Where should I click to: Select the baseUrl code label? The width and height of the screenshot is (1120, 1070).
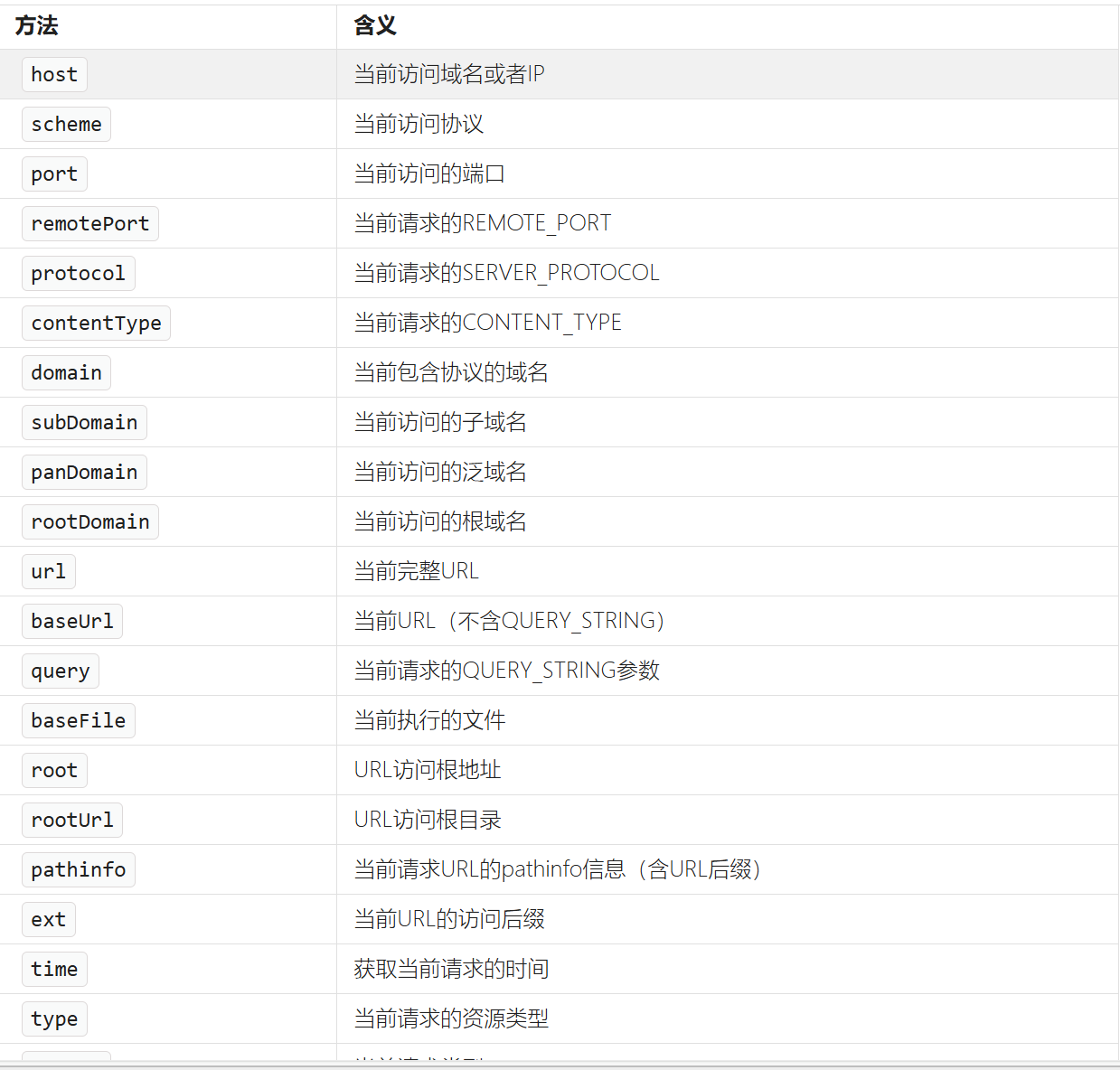[x=71, y=621]
